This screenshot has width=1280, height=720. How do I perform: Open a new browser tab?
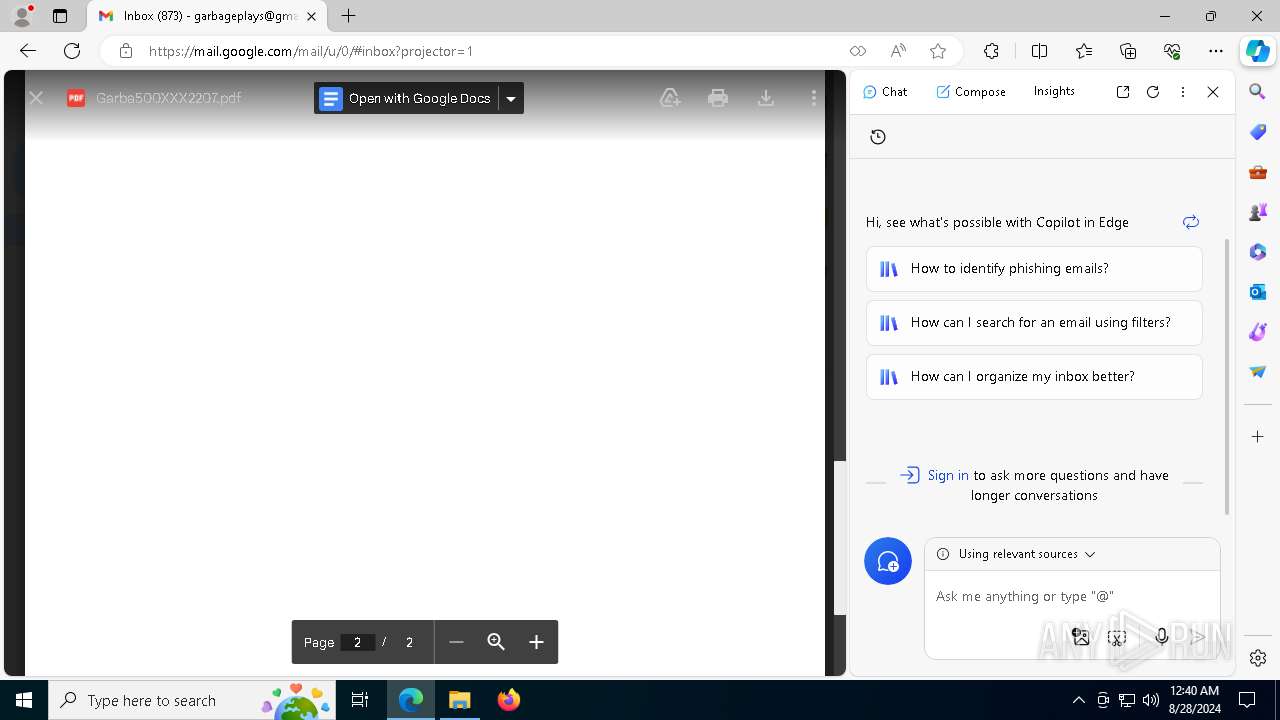click(348, 16)
